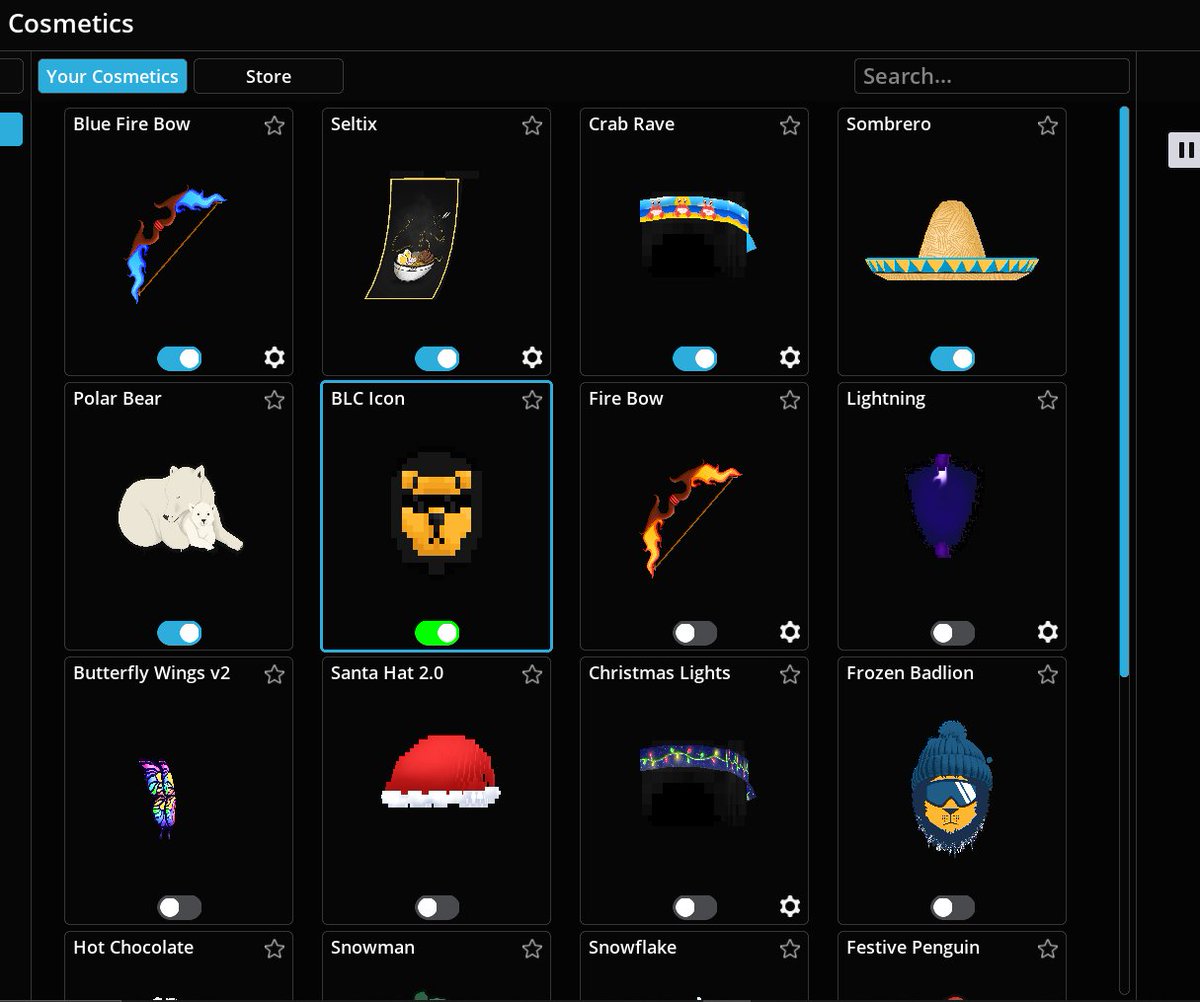Select the Crab Rave bandana preview

[x=698, y=237]
